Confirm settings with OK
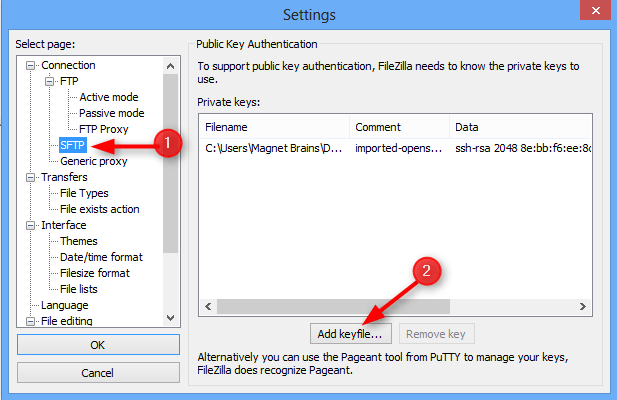Image resolution: width=617 pixels, height=400 pixels. coord(98,345)
